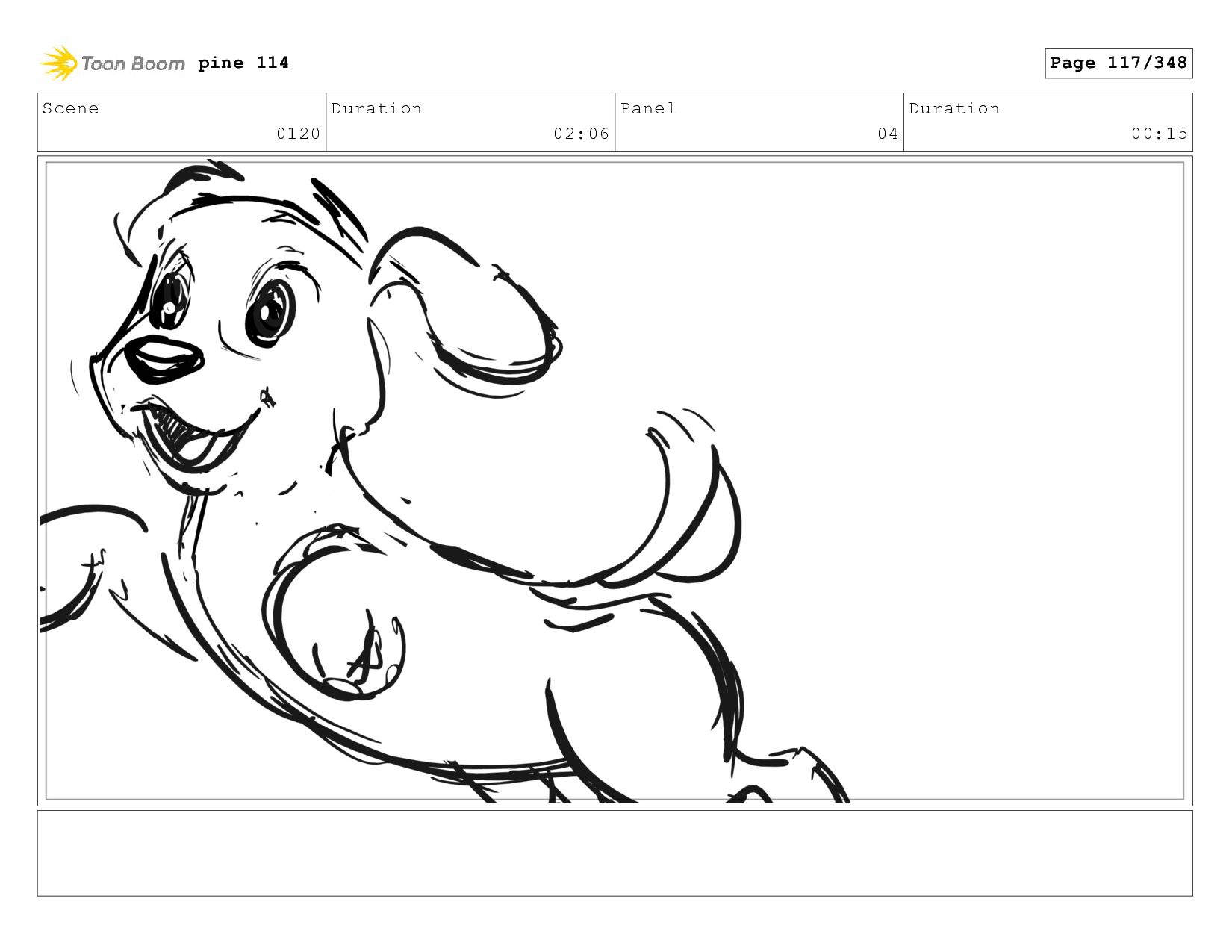1232x952 pixels.
Task: Click the panel duration value '00:15'
Action: tap(1160, 134)
